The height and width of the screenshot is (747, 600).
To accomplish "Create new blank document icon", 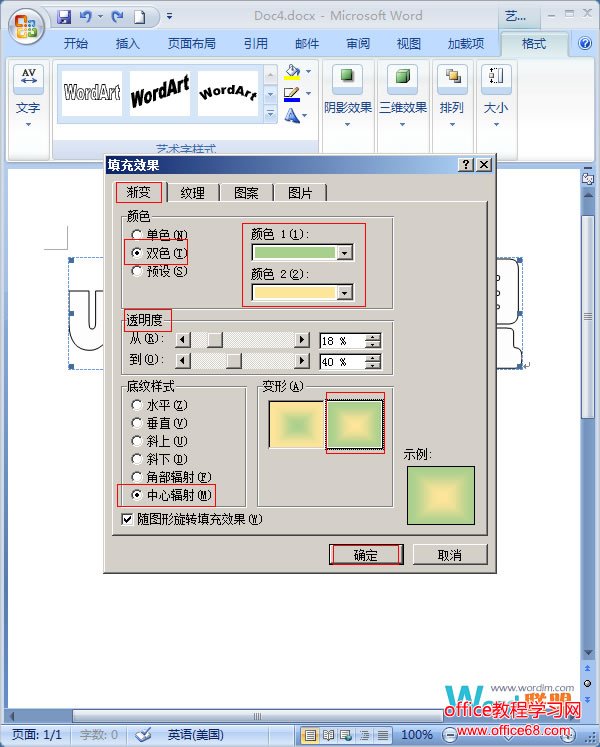I will click(x=139, y=17).
